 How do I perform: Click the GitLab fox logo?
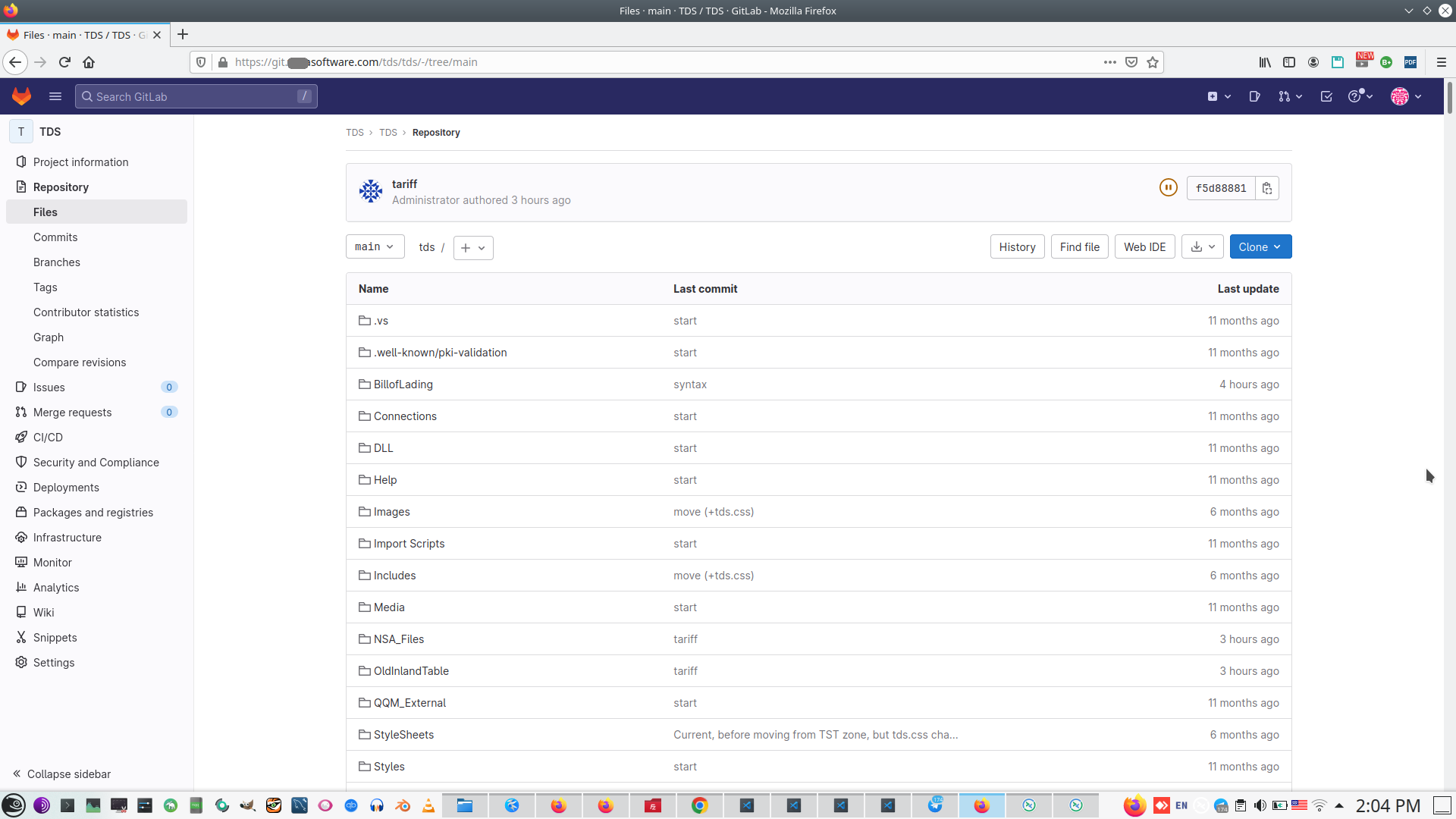tap(21, 96)
